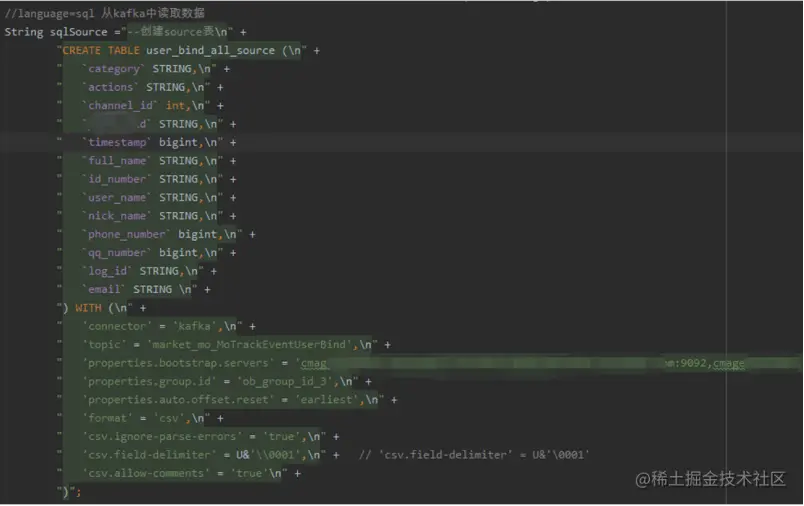
Task: Click the `full_name` column name
Action: point(117,160)
